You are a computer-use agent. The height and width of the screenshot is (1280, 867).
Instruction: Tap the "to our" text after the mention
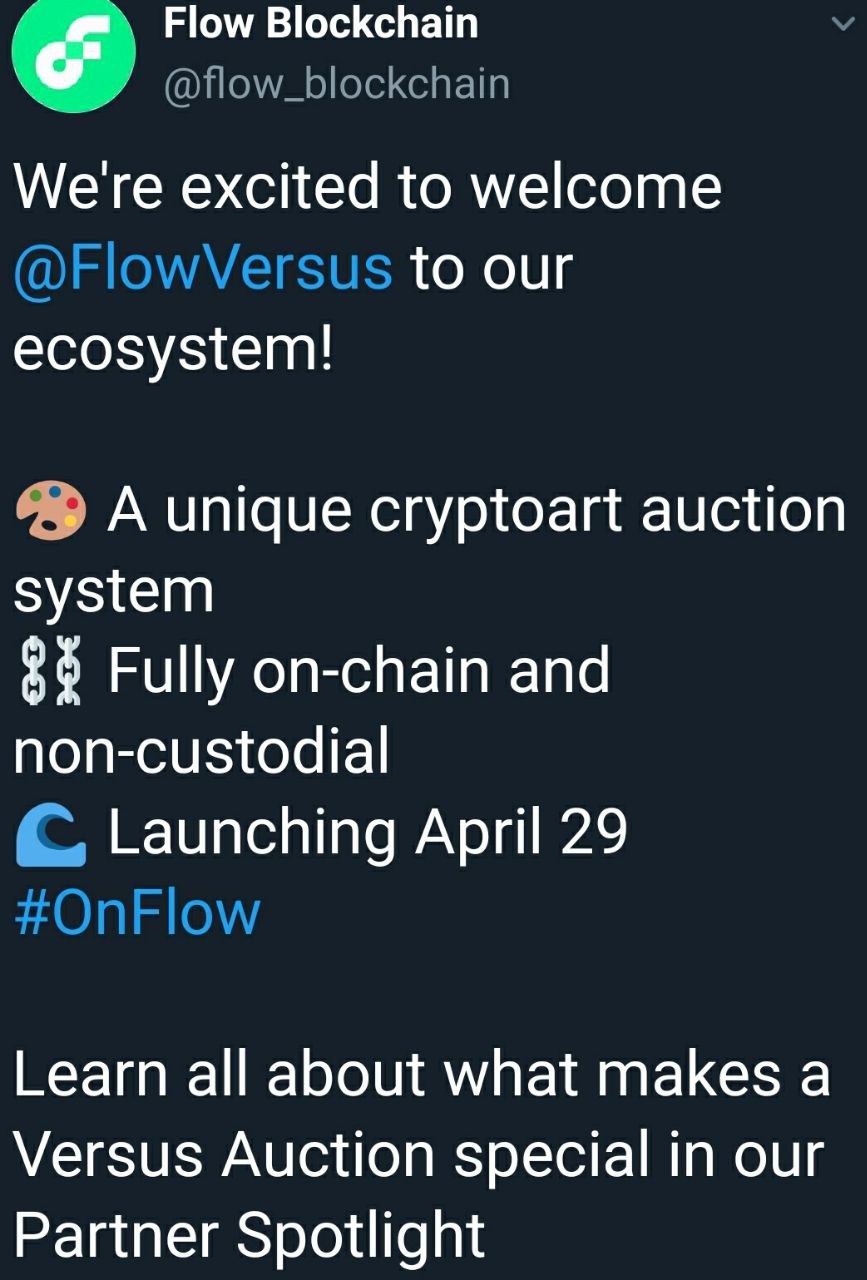pos(490,269)
